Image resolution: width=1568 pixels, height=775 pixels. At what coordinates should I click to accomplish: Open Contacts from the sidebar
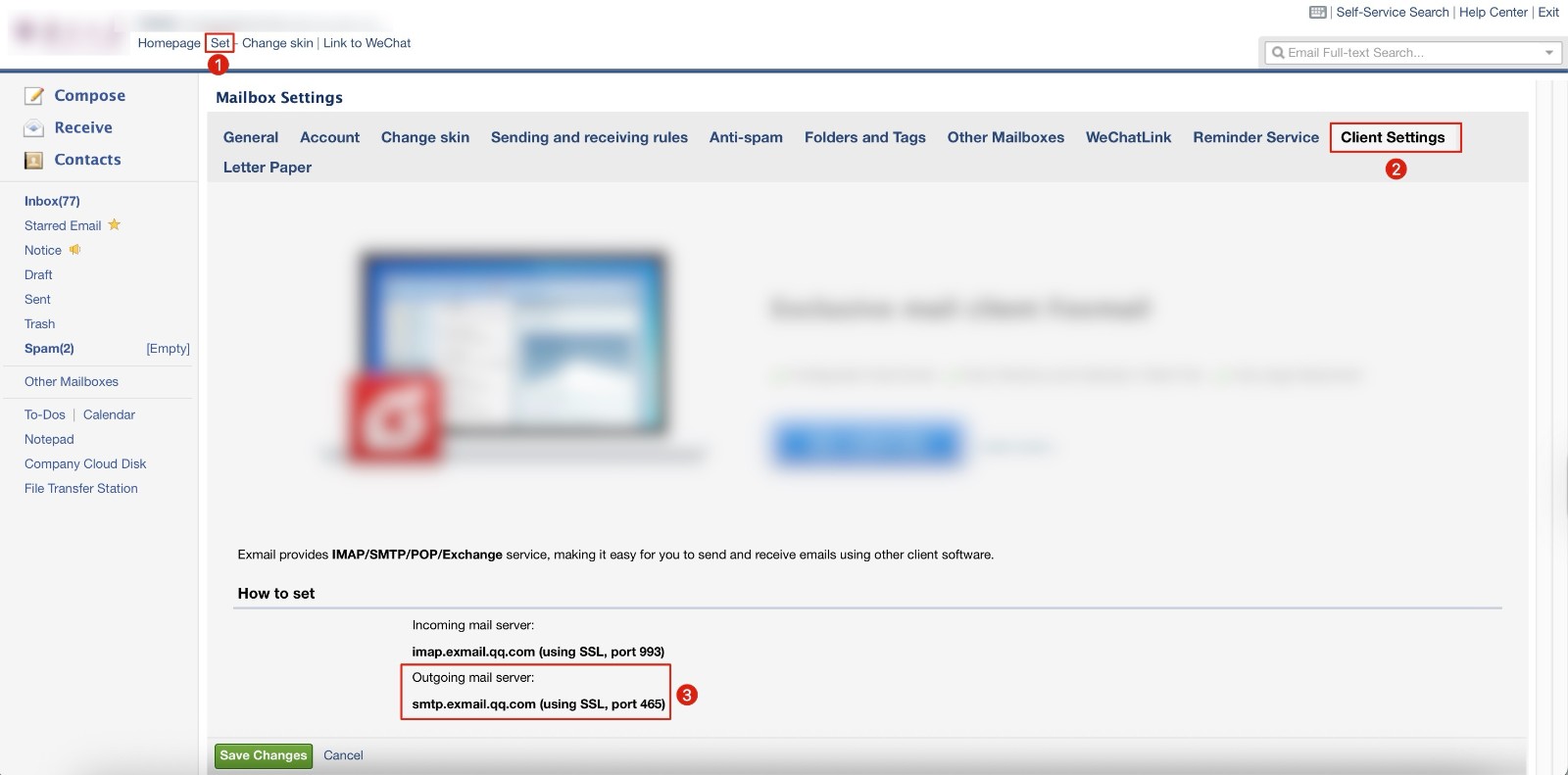[x=87, y=160]
